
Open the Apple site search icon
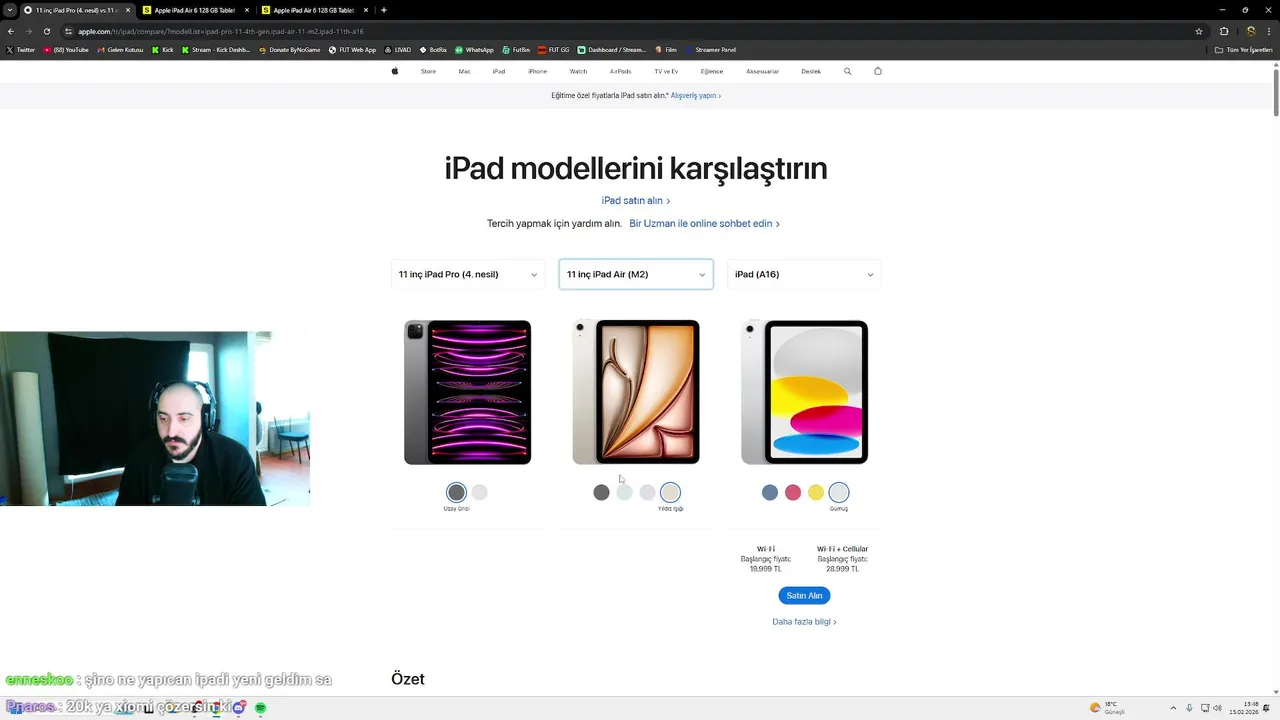[847, 71]
